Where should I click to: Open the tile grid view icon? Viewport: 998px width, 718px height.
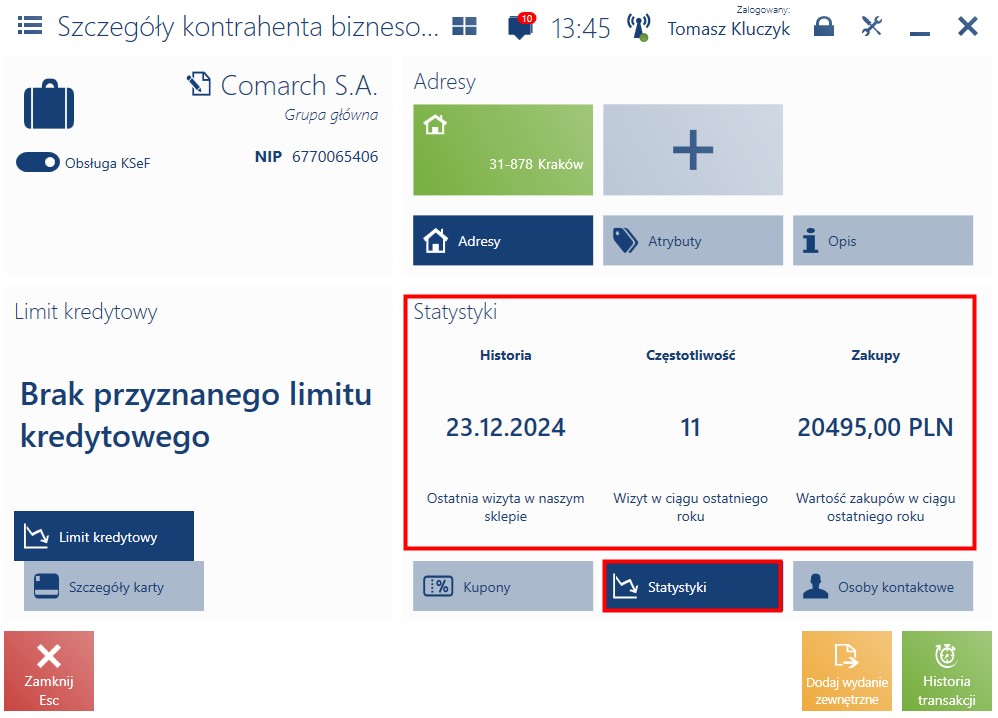(464, 26)
